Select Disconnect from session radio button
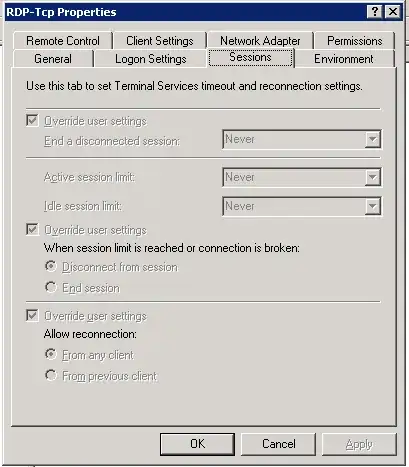The height and width of the screenshot is (467, 409). pos(51,266)
